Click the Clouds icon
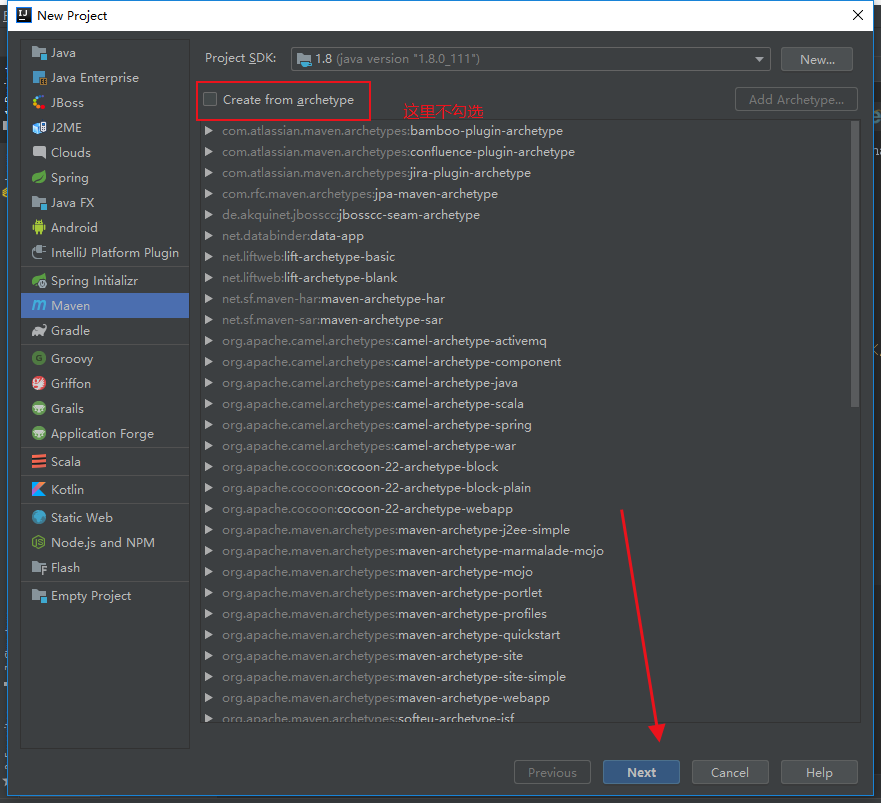 (39, 152)
